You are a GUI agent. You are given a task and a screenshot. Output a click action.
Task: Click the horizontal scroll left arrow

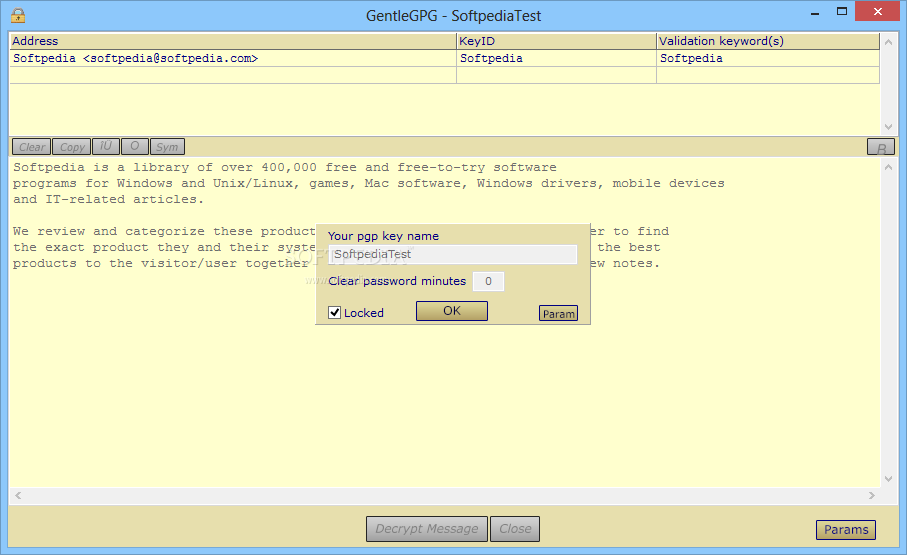click(18, 495)
